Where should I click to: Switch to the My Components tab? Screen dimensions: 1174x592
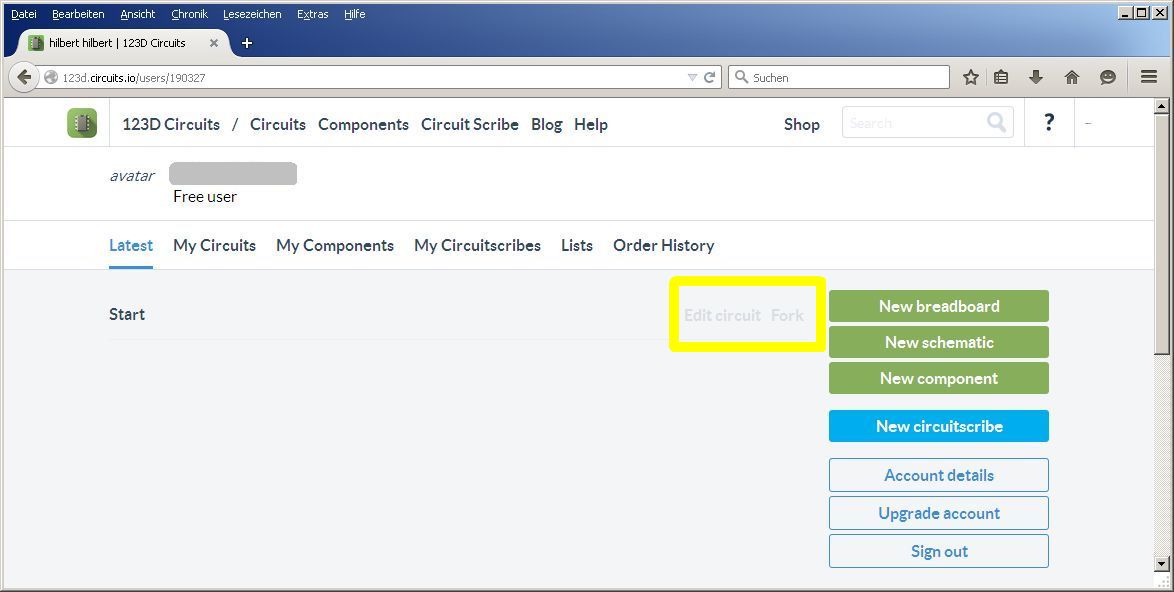click(335, 245)
